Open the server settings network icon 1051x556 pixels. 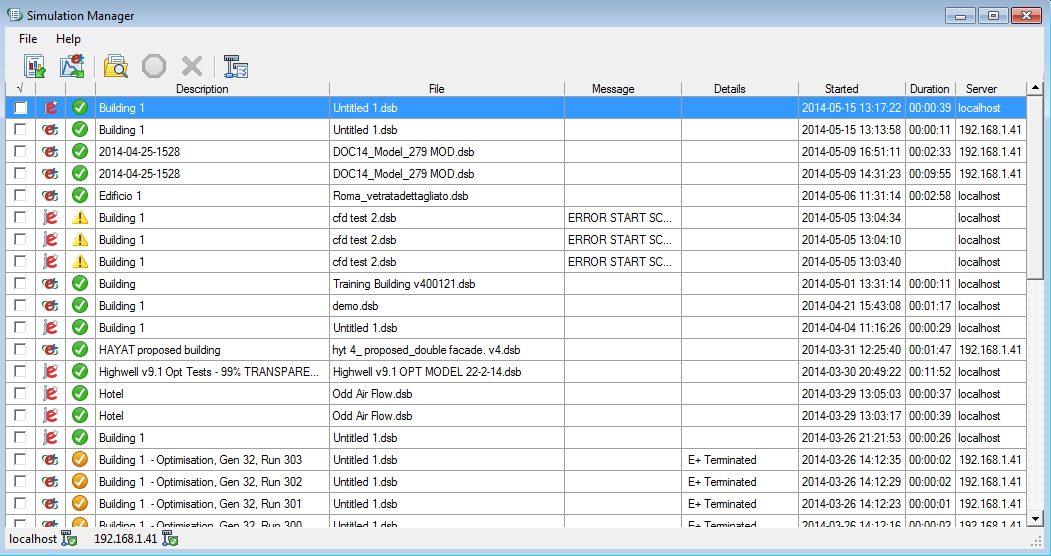click(236, 66)
